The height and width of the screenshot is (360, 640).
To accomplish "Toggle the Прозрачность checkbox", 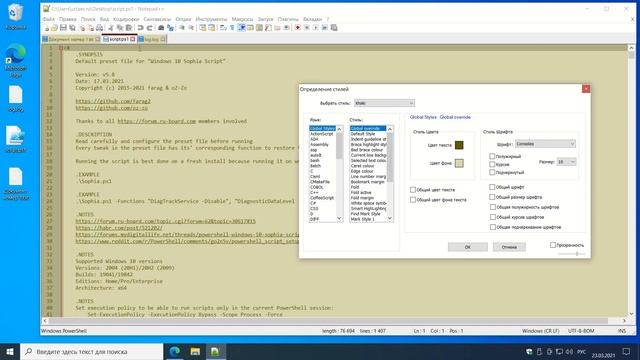I will 553,245.
